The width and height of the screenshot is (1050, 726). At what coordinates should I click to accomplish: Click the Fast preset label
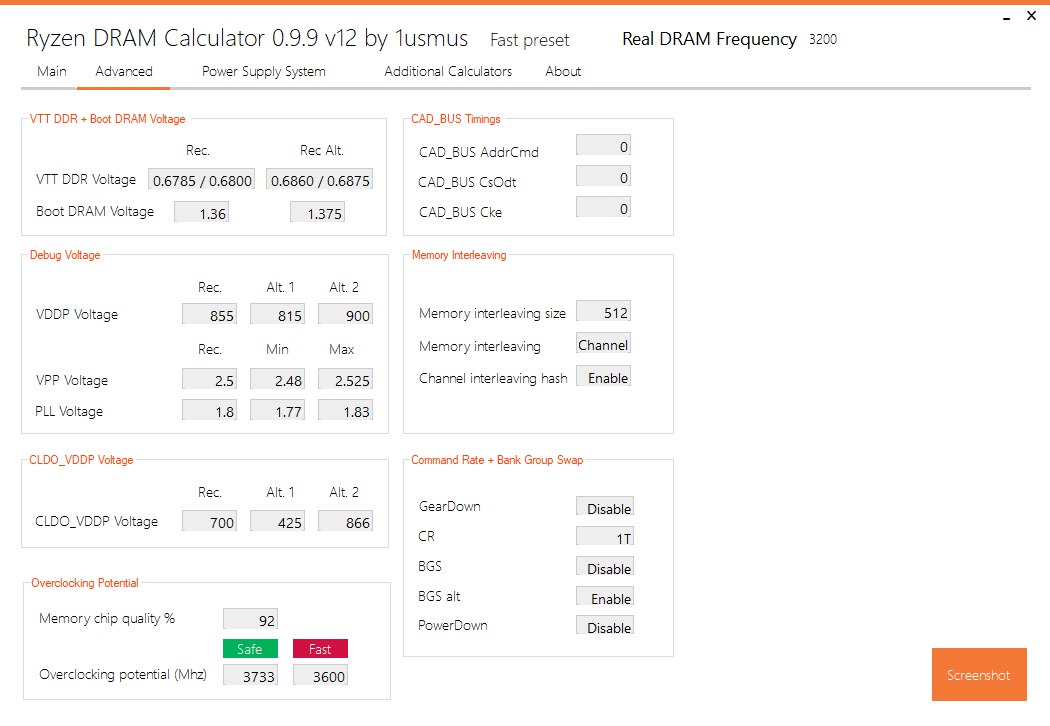tap(530, 40)
